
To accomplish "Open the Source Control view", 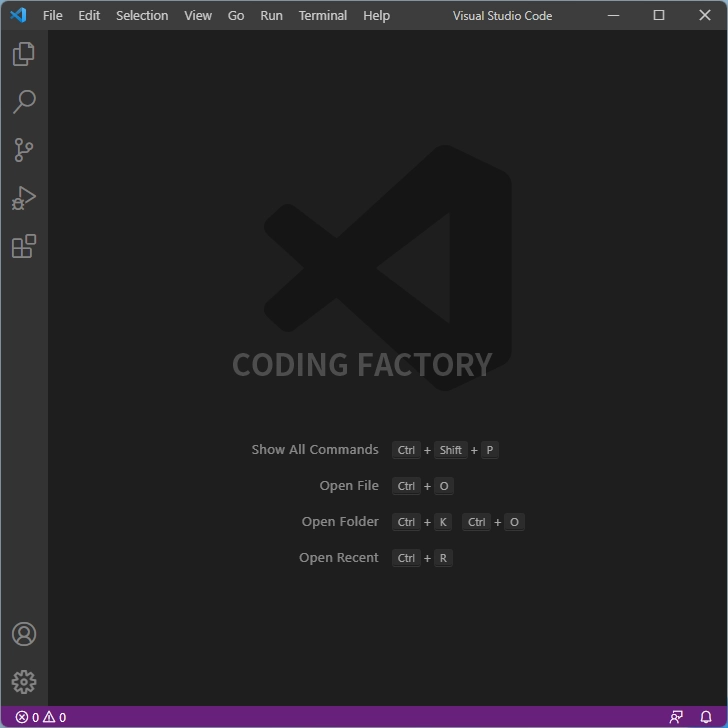I will pos(24,150).
